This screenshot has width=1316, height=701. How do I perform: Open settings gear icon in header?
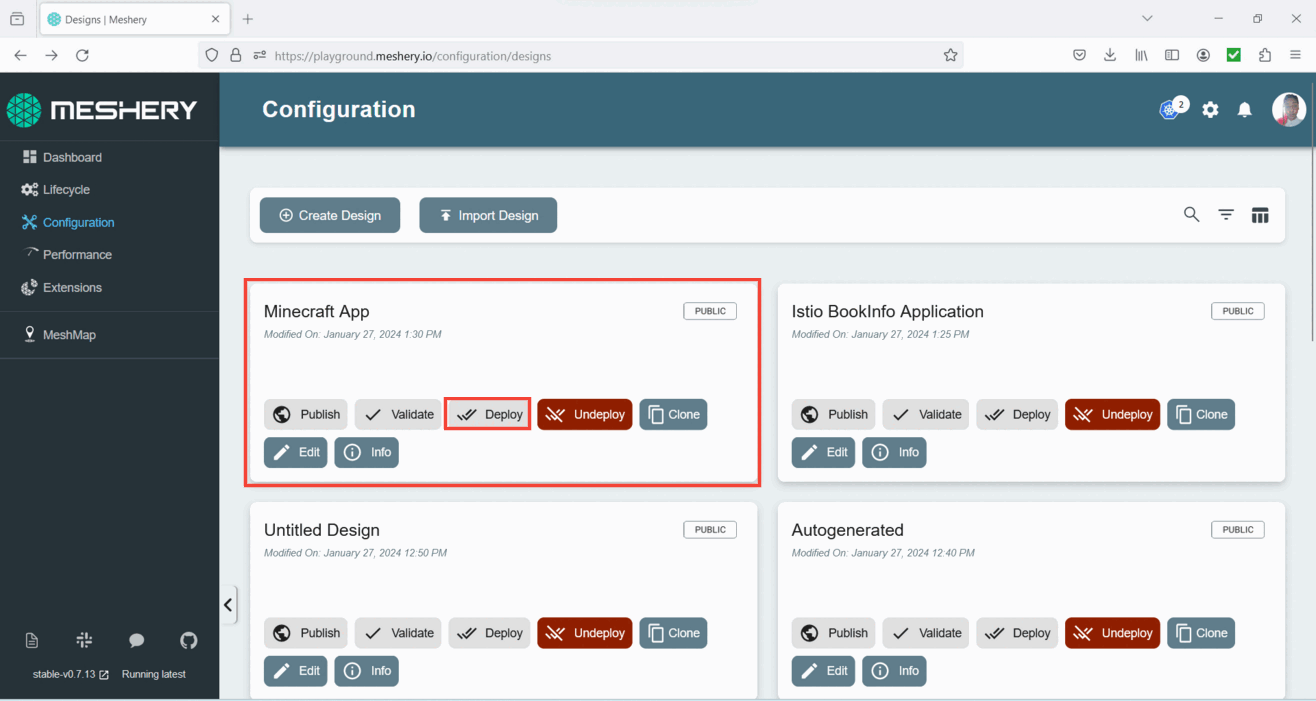[x=1210, y=110]
